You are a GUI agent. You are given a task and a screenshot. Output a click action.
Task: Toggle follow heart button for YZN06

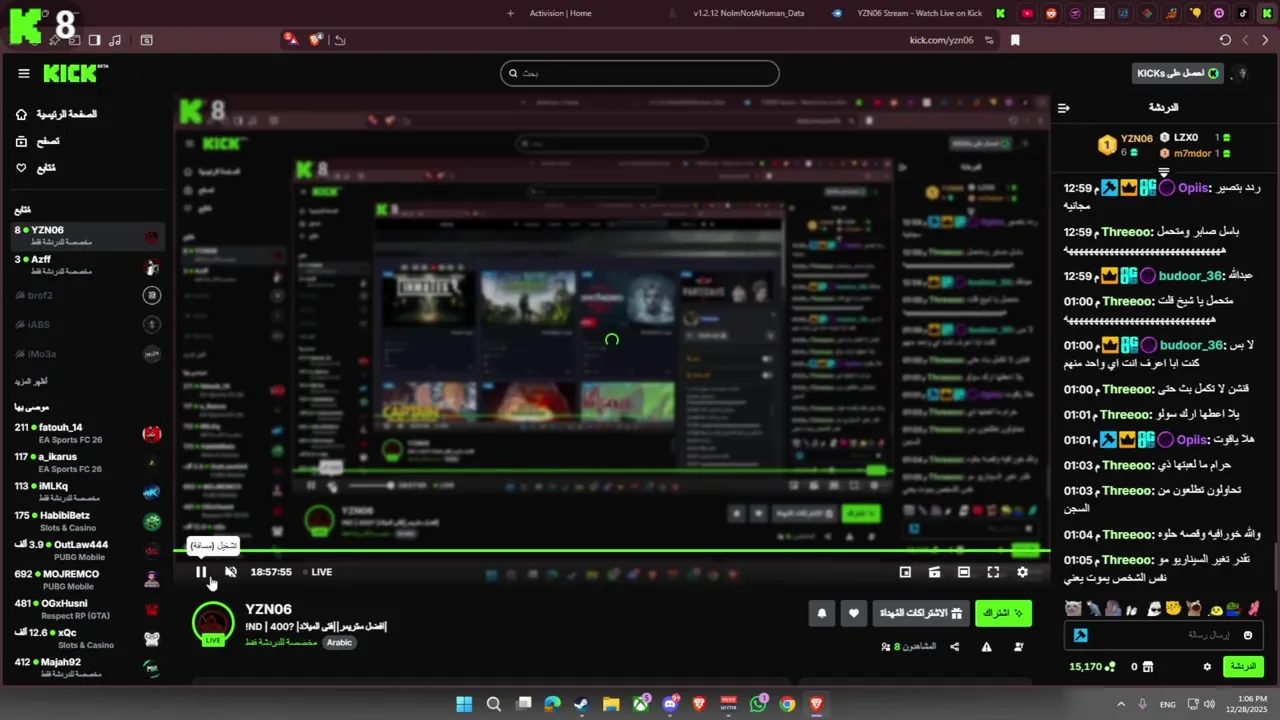[853, 613]
